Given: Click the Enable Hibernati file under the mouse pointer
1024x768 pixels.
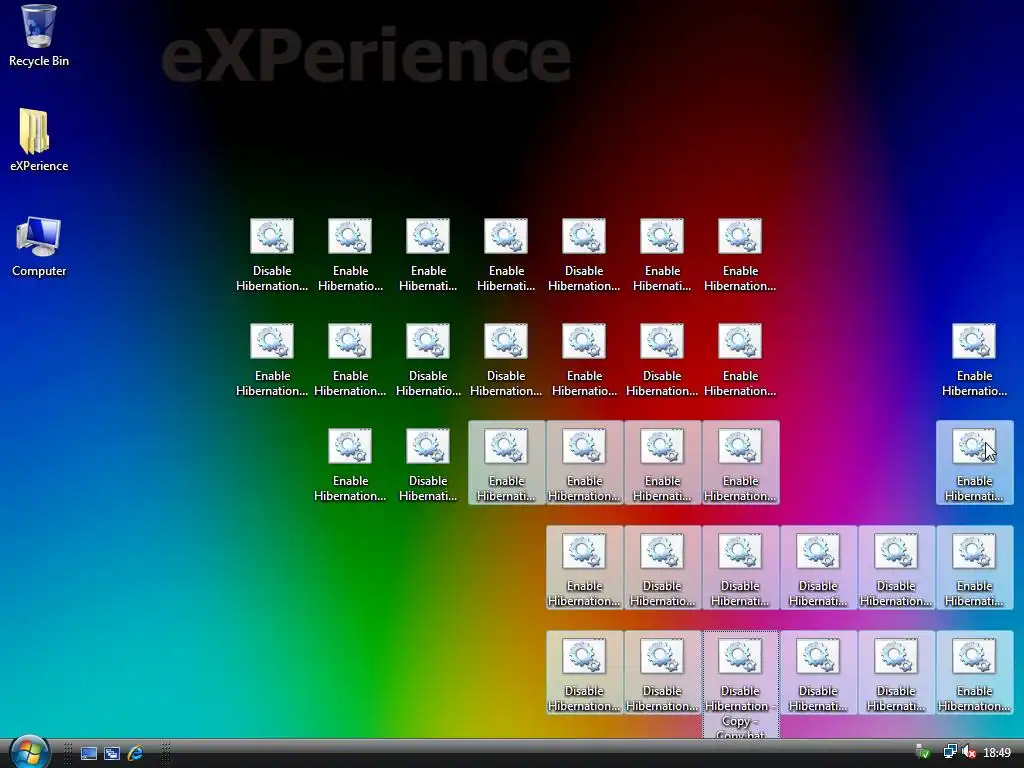Looking at the screenshot, I should tap(974, 462).
